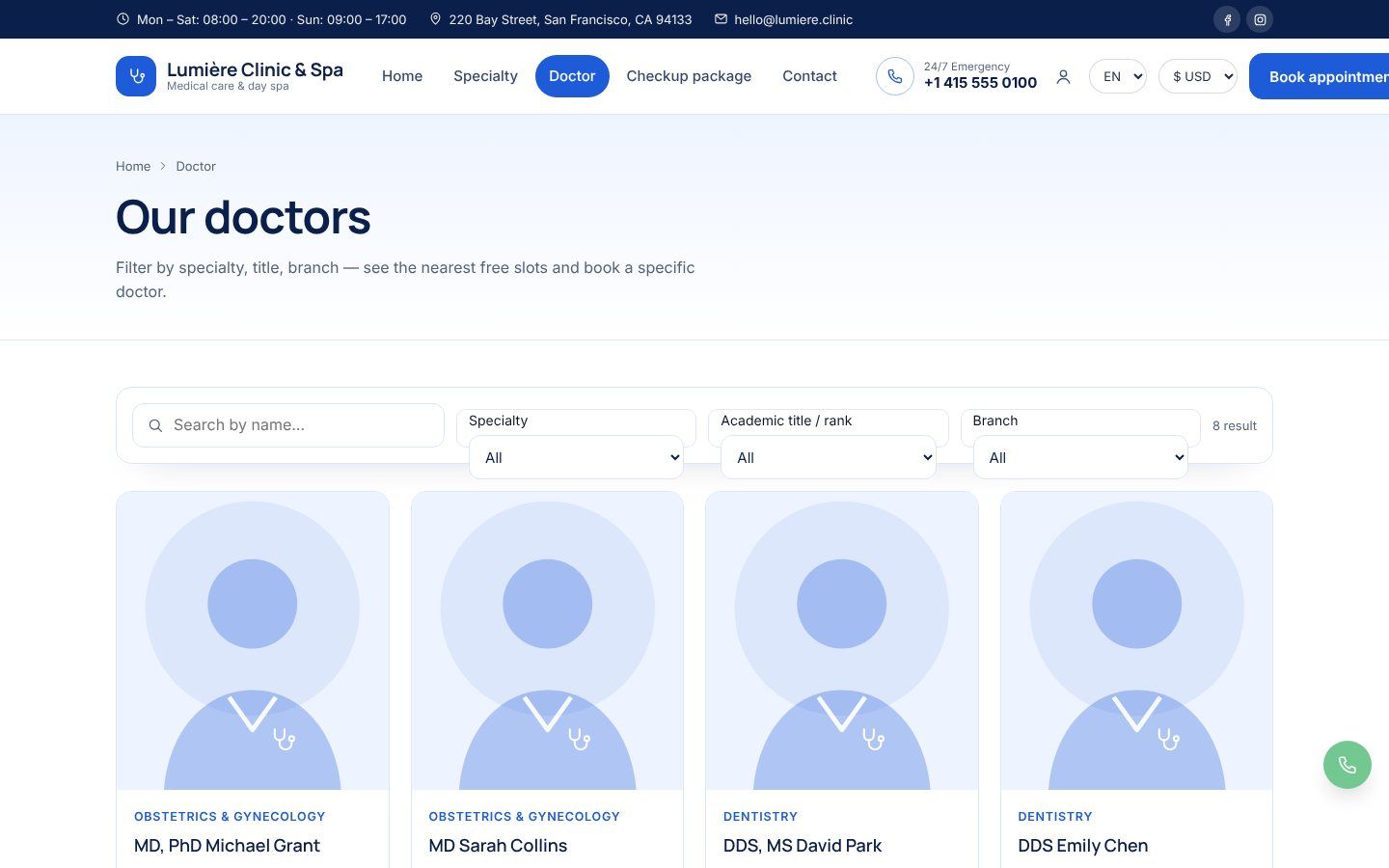Focus the Search by name input field

tap(288, 425)
